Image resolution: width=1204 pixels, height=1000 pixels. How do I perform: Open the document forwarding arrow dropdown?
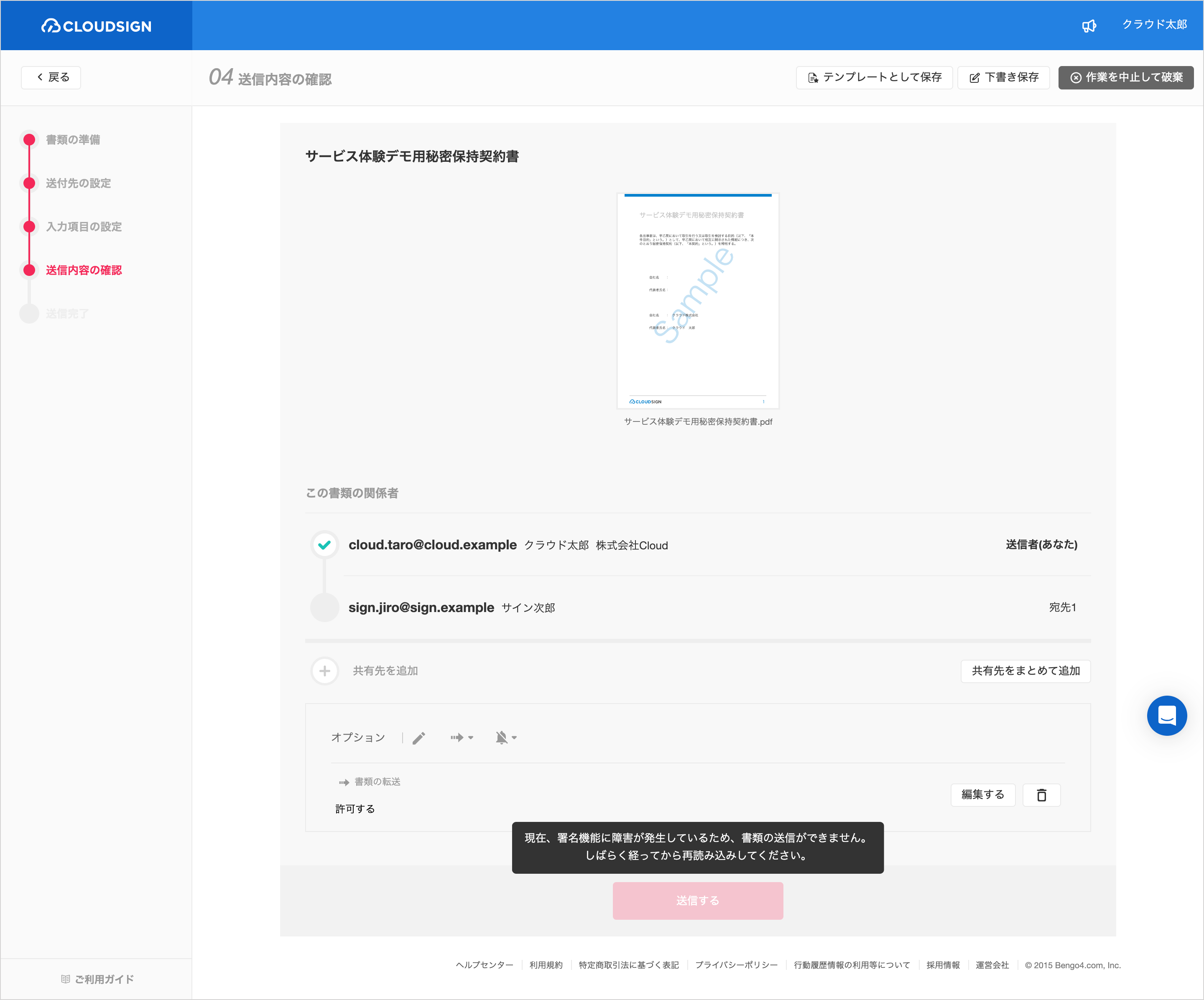click(x=462, y=737)
